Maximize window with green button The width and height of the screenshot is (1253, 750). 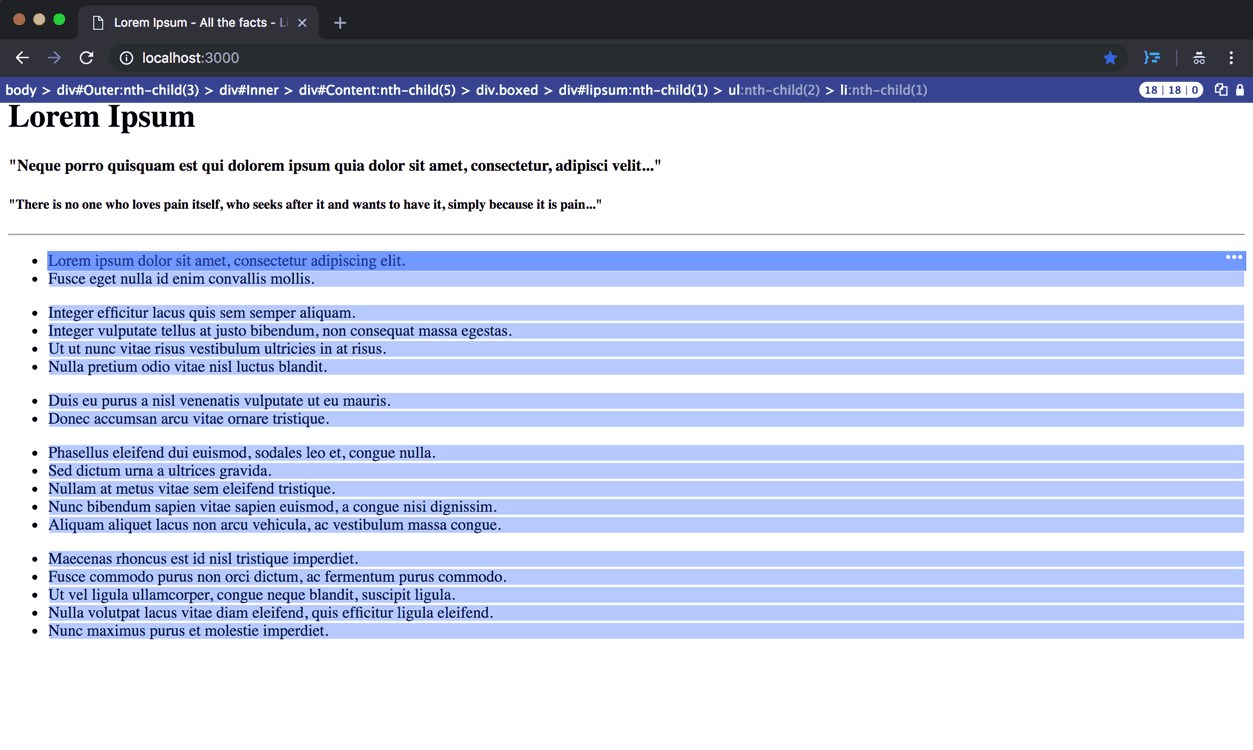pyautogui.click(x=59, y=19)
